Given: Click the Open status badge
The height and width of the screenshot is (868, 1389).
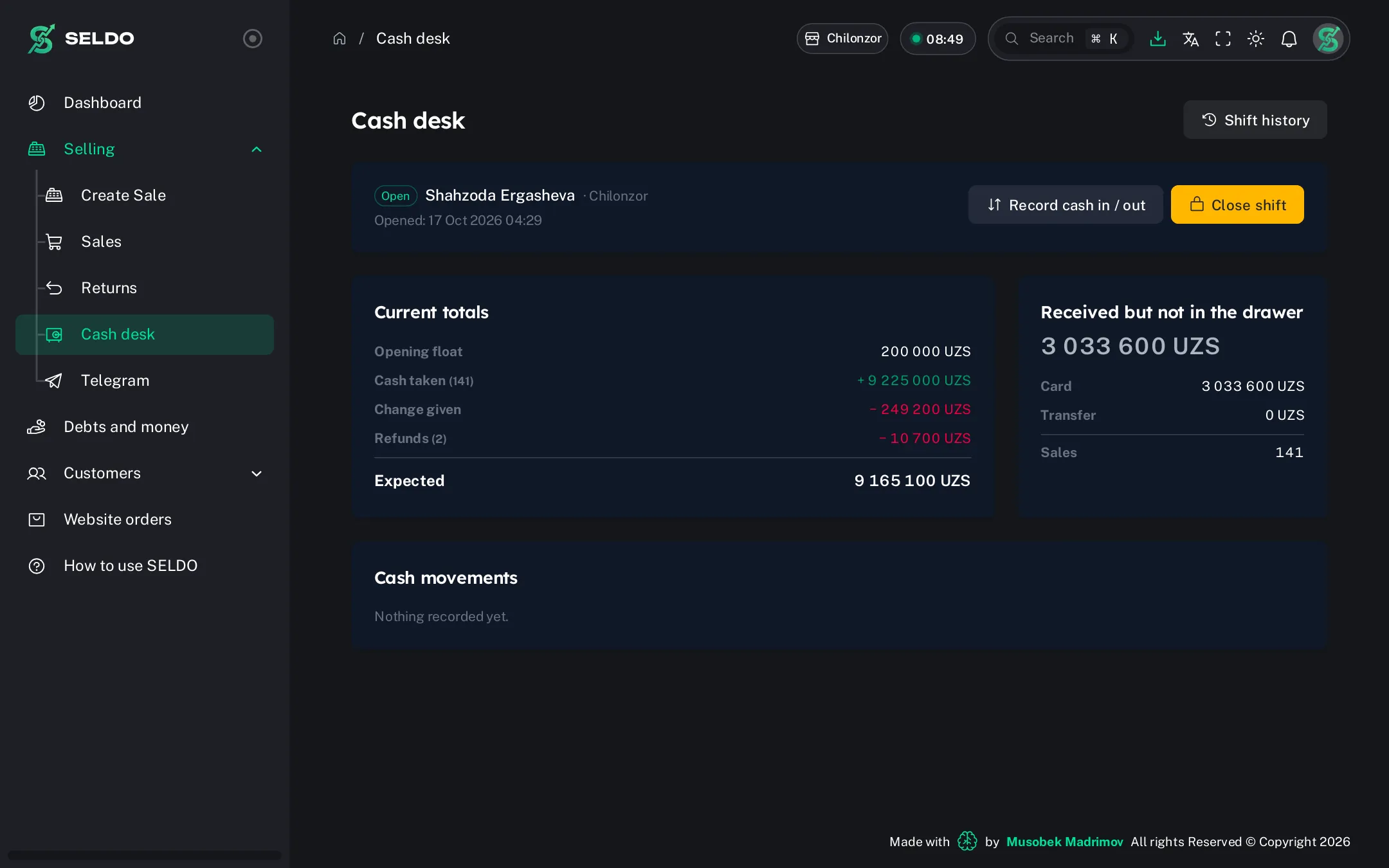Looking at the screenshot, I should pos(395,195).
